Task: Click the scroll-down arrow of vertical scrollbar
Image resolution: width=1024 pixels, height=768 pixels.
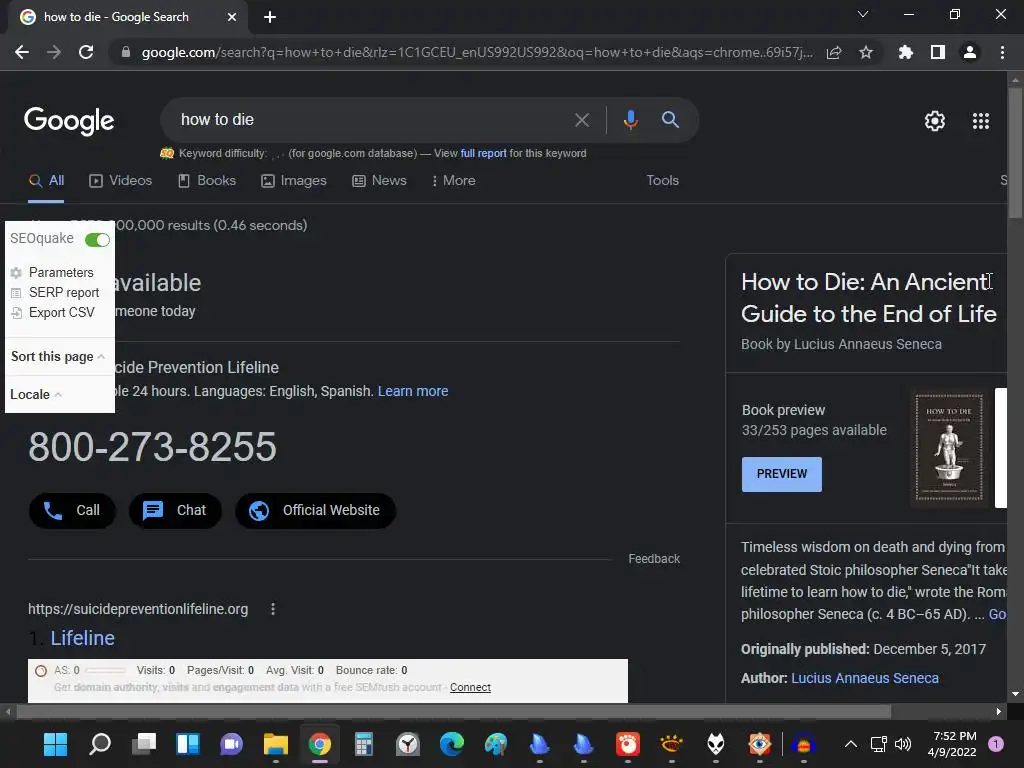Action: coord(1015,694)
